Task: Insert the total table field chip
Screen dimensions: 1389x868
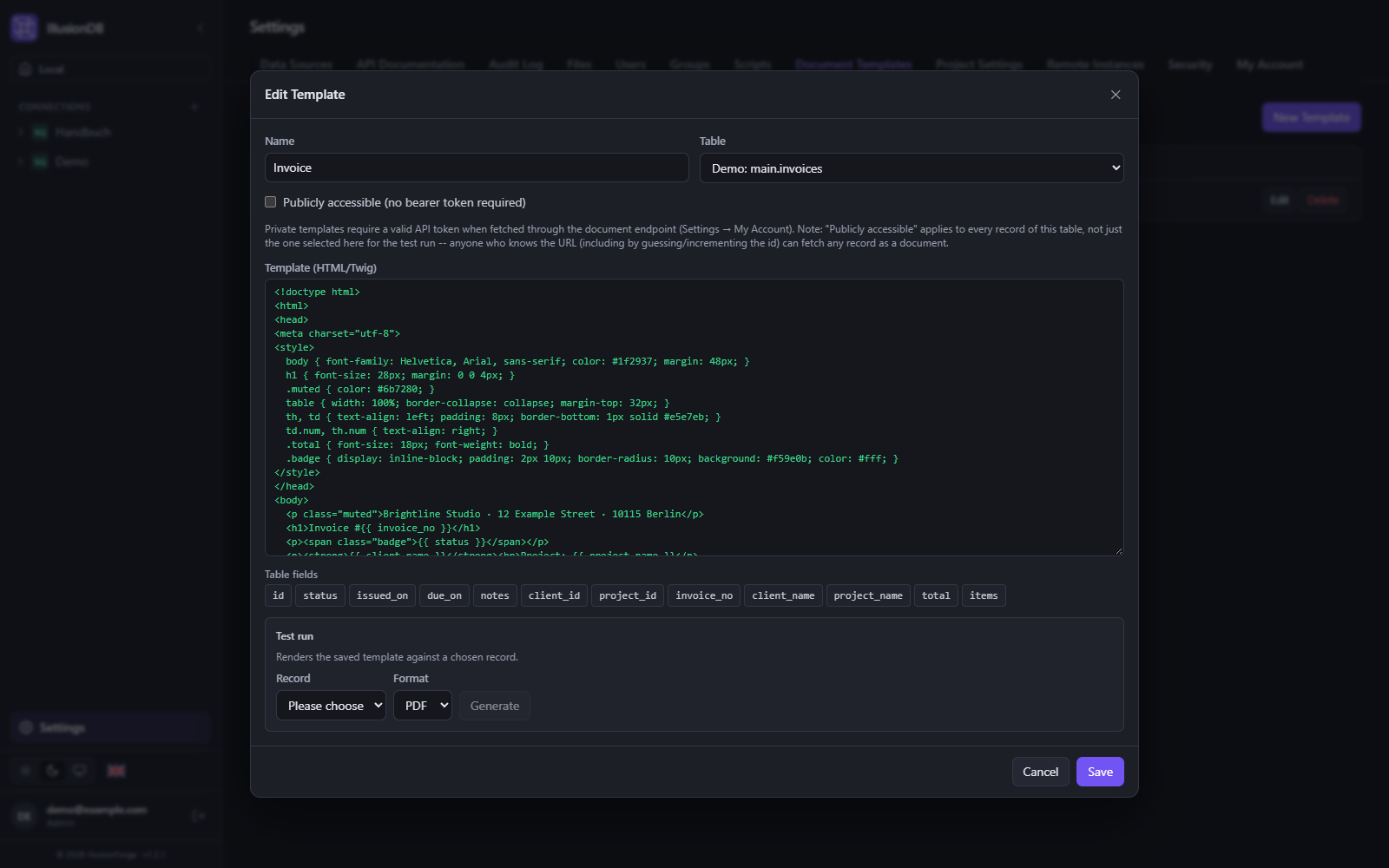Action: [x=936, y=595]
